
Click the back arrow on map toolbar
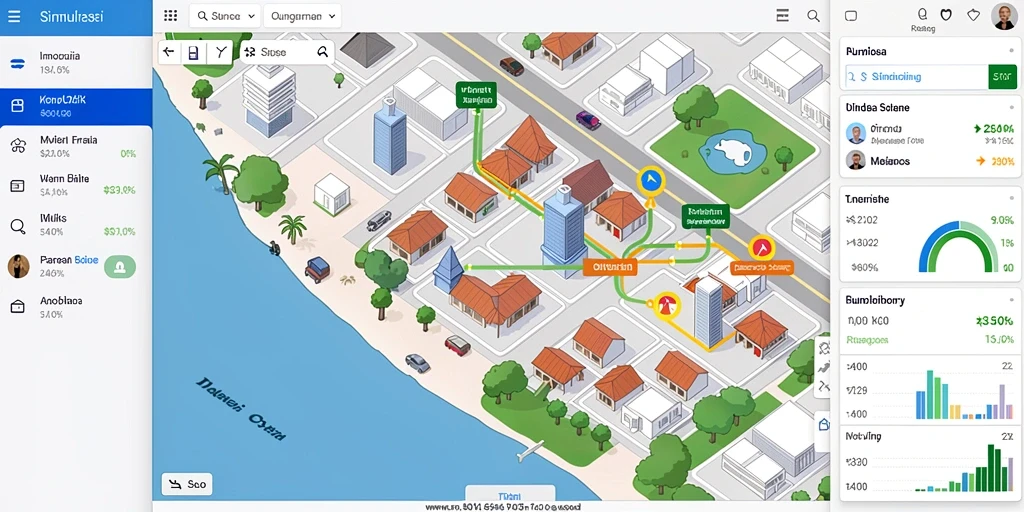point(169,52)
